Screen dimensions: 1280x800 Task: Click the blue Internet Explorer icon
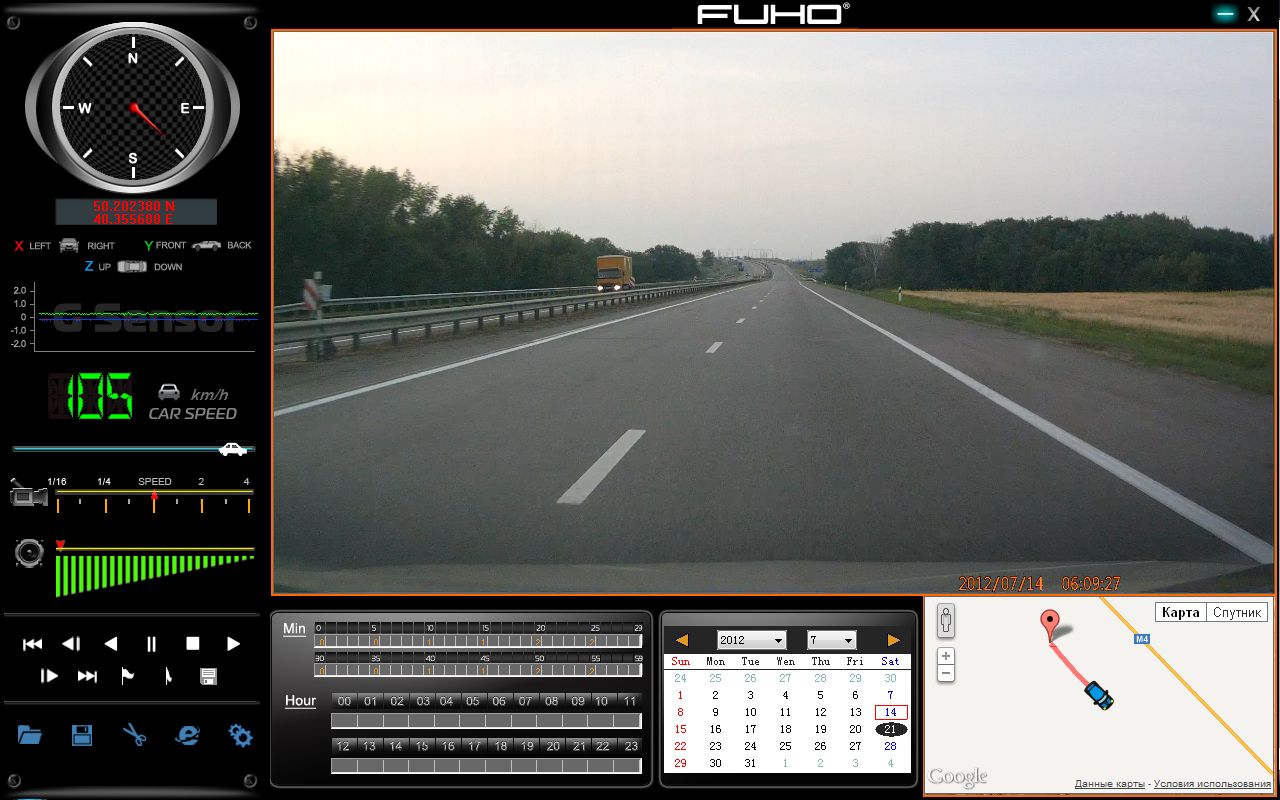187,736
